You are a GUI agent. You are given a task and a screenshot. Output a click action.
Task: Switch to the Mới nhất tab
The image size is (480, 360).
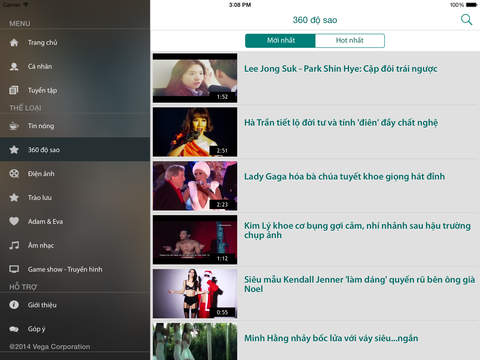(x=280, y=40)
